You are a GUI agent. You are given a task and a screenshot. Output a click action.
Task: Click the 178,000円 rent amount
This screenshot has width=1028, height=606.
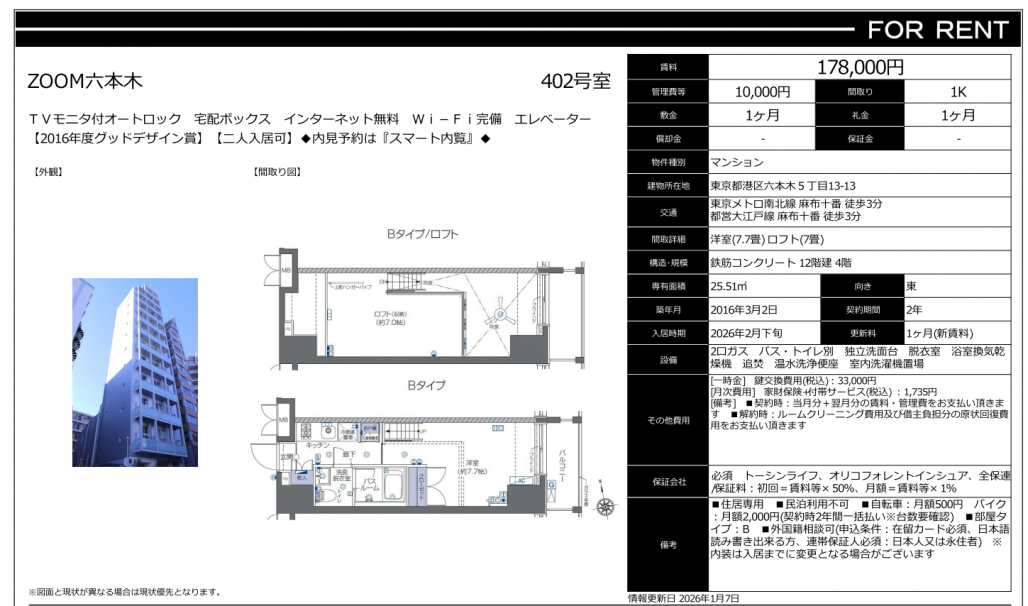[860, 67]
